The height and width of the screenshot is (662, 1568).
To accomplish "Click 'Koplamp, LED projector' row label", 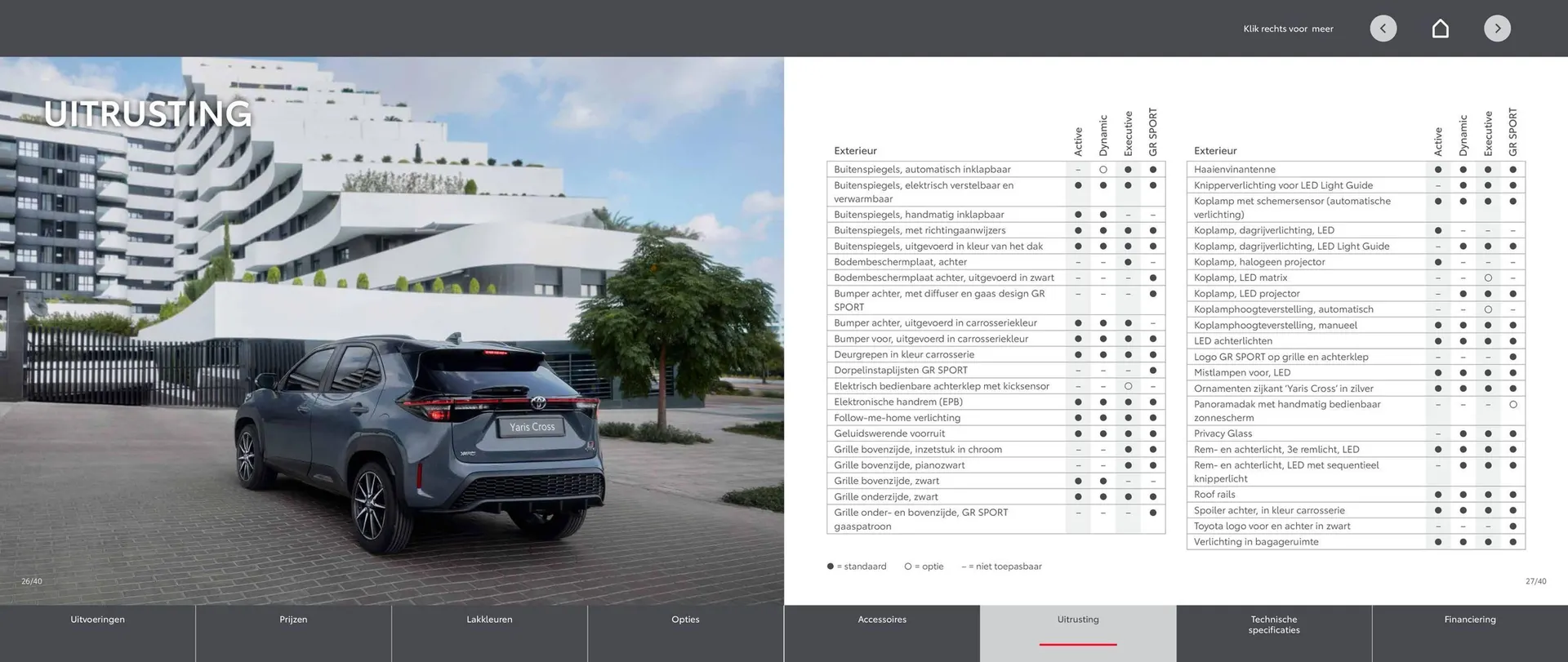I will coord(1246,293).
